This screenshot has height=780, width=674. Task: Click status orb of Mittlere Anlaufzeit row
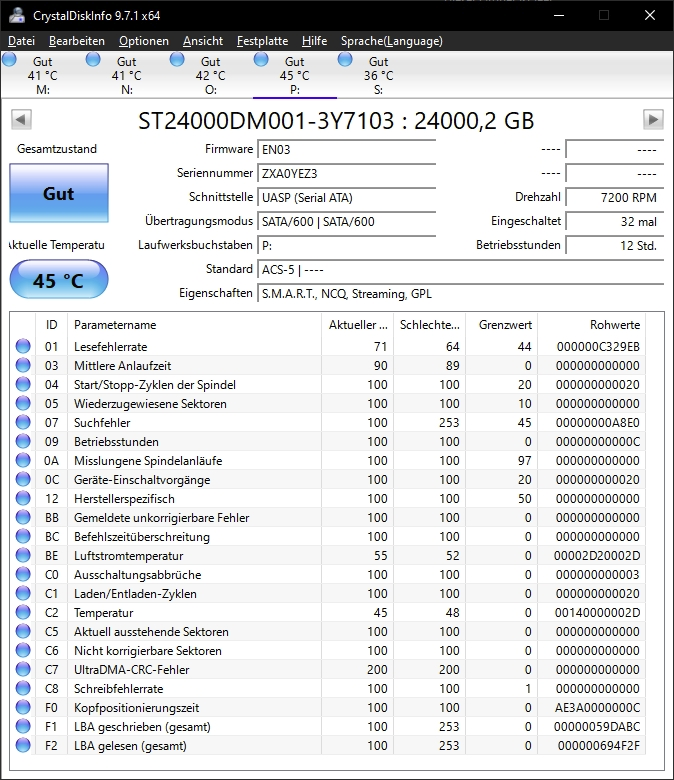[23, 365]
